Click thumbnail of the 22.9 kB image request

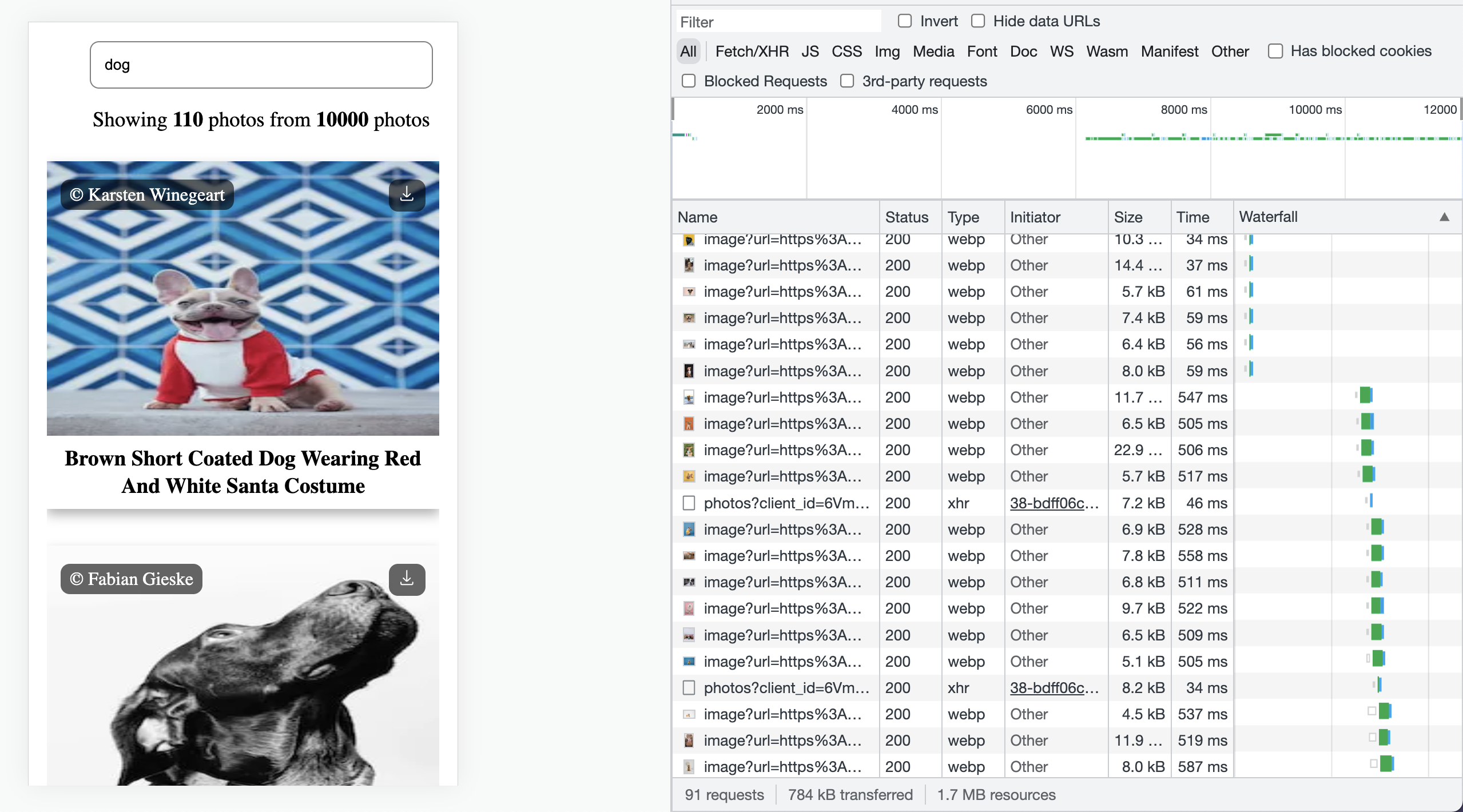tap(689, 451)
